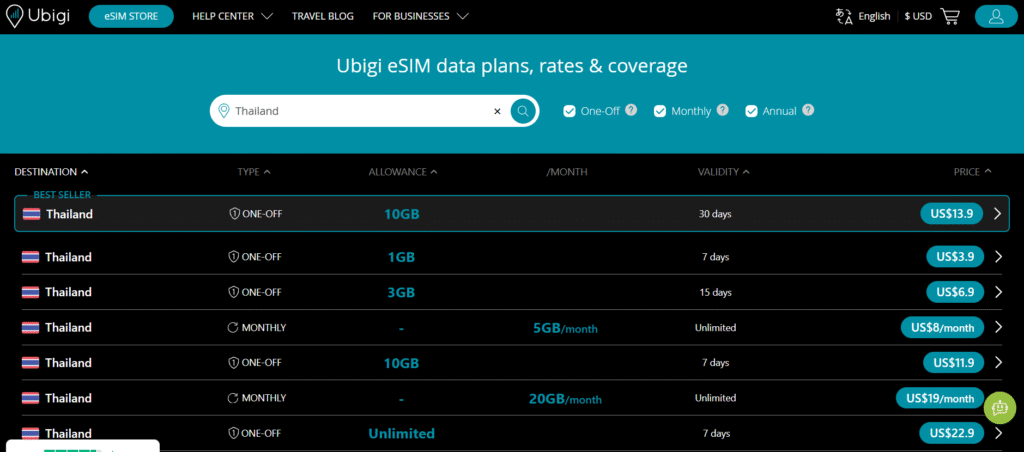Select the US$22.9 price button
The image size is (1024, 452).
point(952,433)
